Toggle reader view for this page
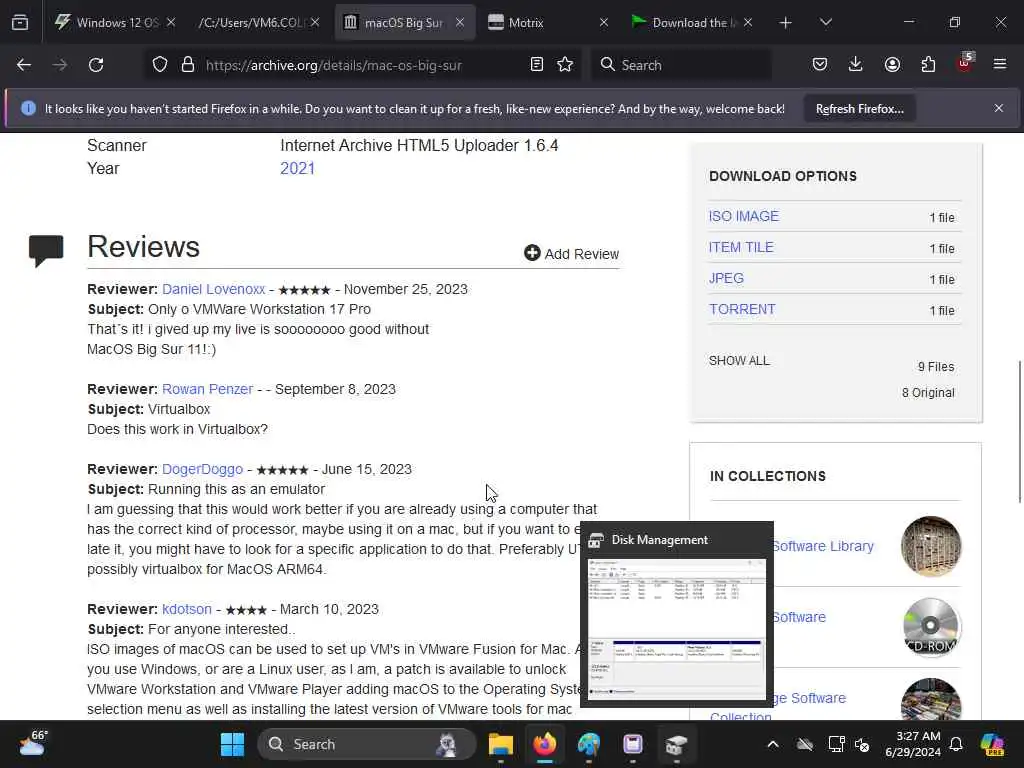This screenshot has height=768, width=1024. pos(536,65)
